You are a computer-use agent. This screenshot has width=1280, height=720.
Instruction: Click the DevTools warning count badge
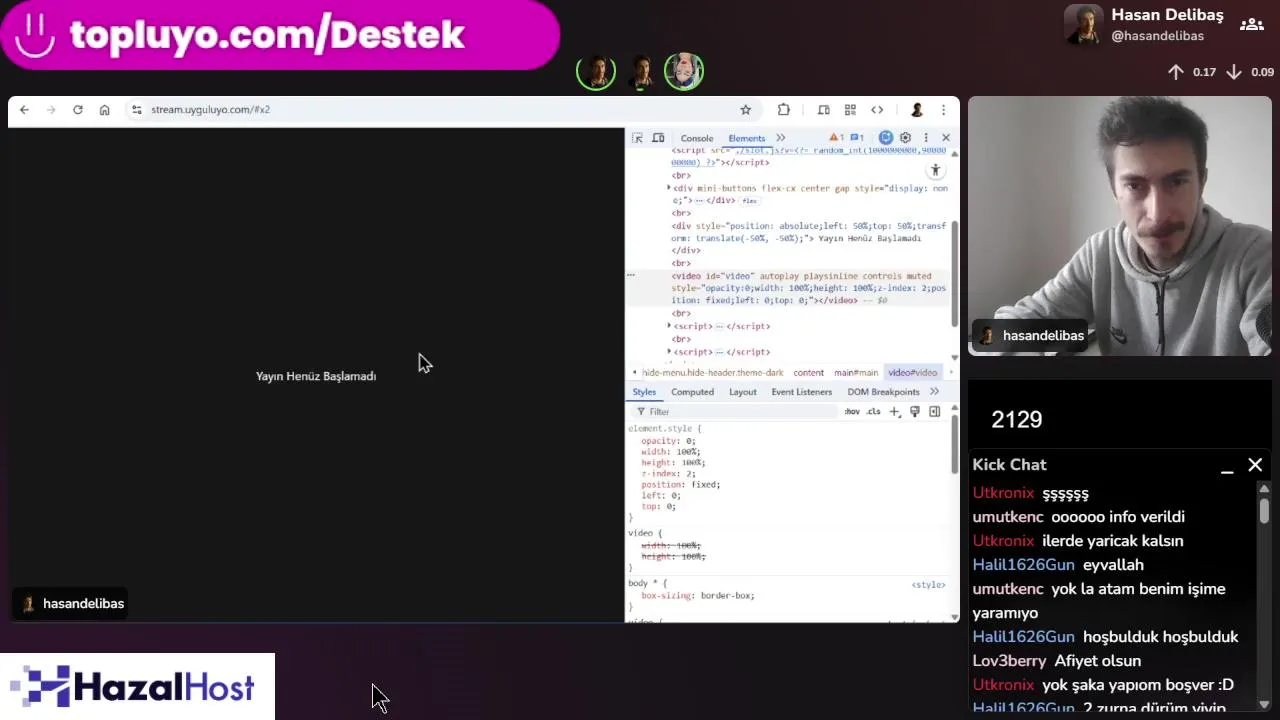pos(836,138)
